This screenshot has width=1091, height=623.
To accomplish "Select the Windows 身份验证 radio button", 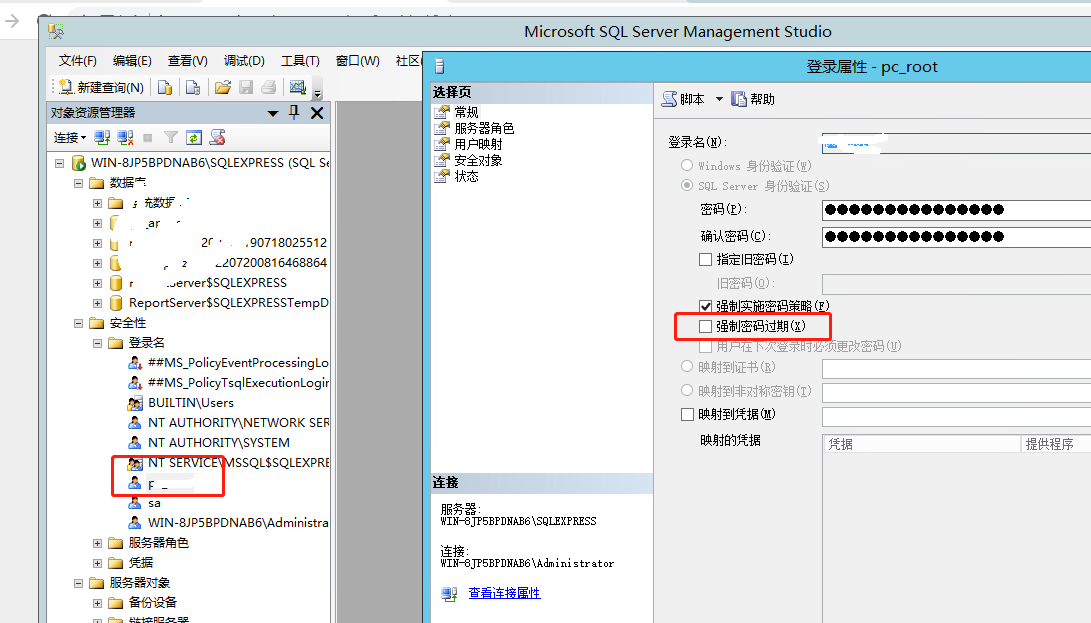I will pos(687,166).
